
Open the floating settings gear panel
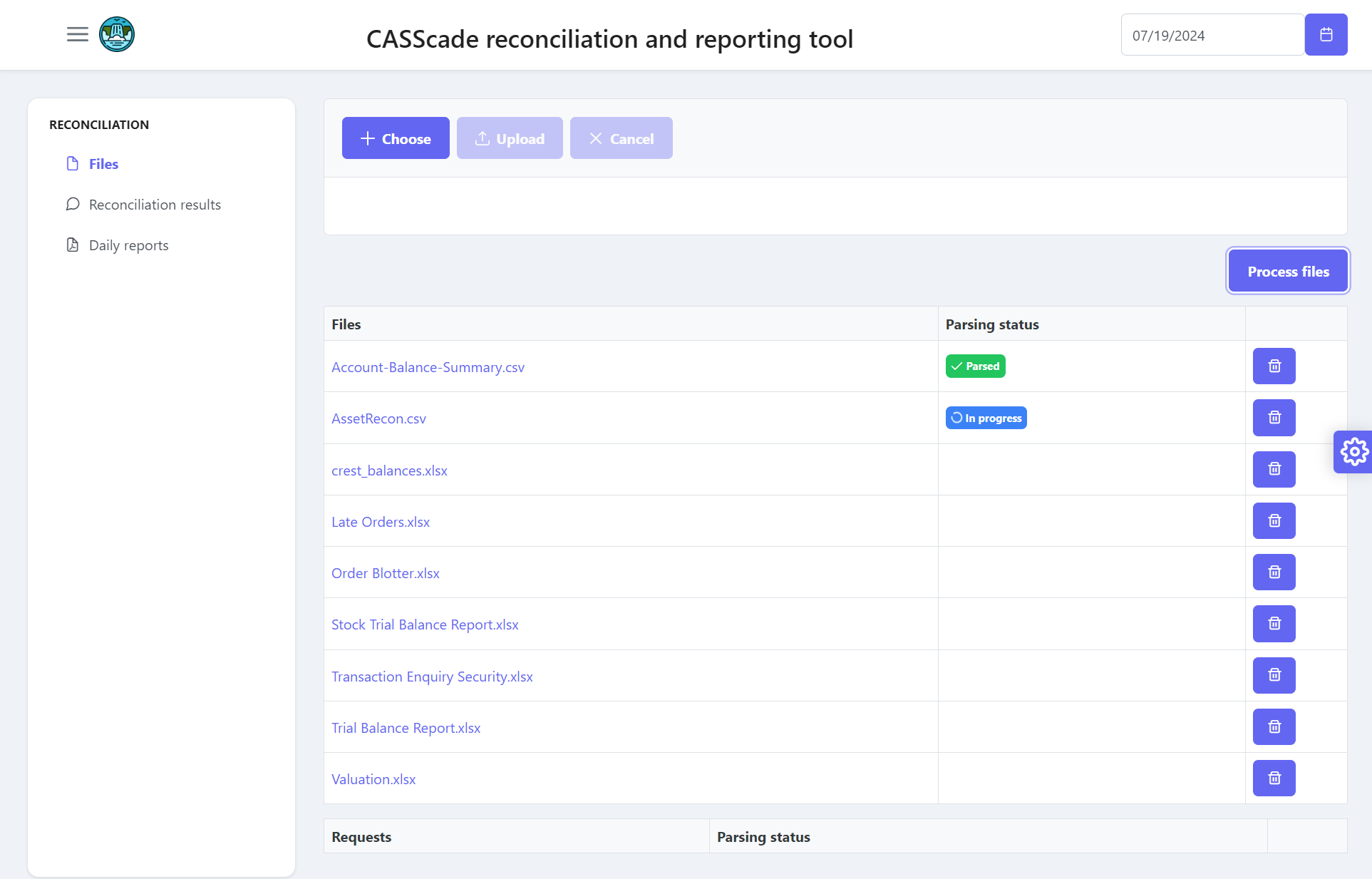pyautogui.click(x=1353, y=451)
